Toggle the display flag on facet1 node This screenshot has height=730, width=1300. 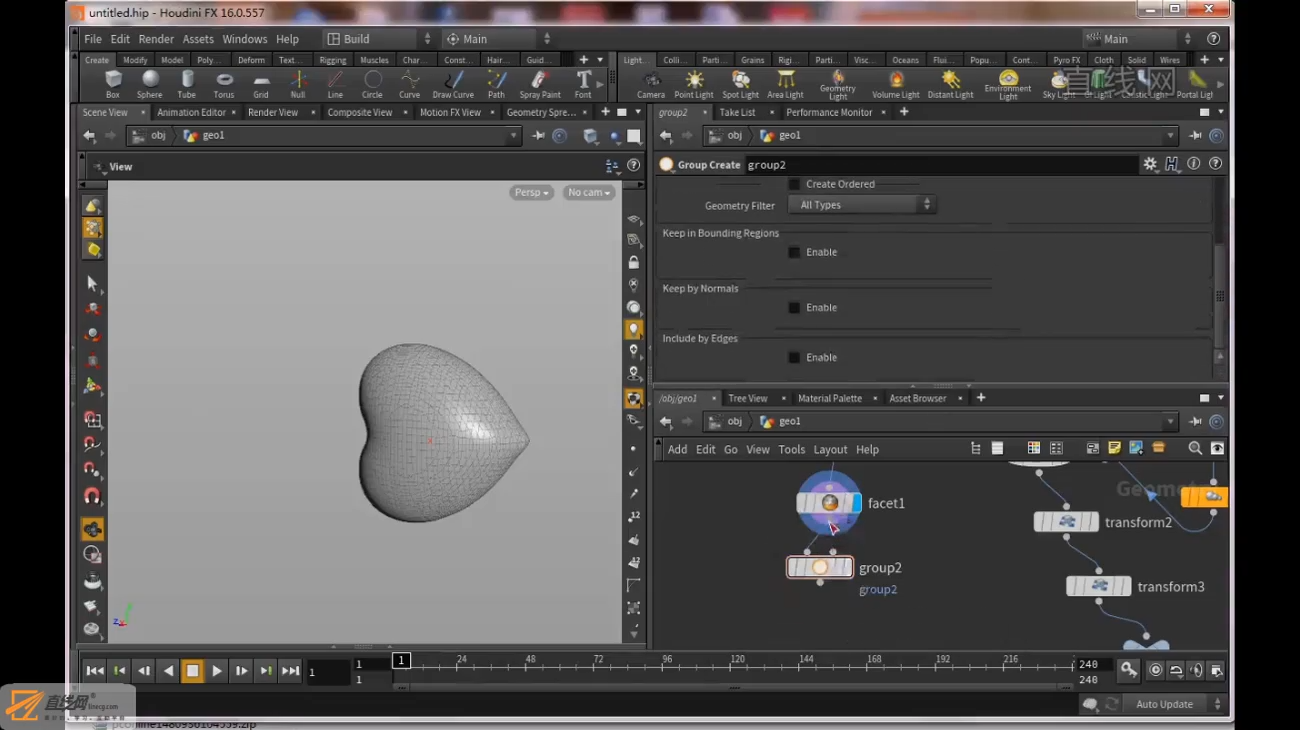click(856, 503)
